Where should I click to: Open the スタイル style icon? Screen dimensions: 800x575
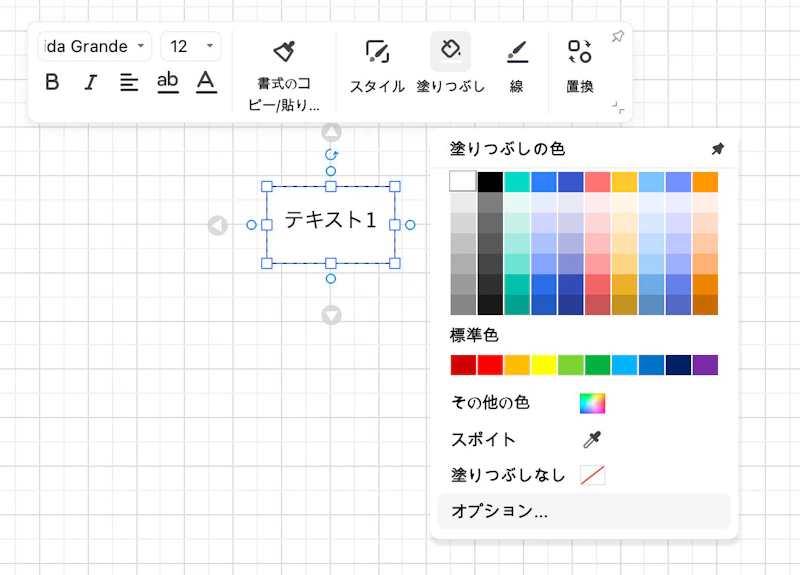(x=377, y=52)
